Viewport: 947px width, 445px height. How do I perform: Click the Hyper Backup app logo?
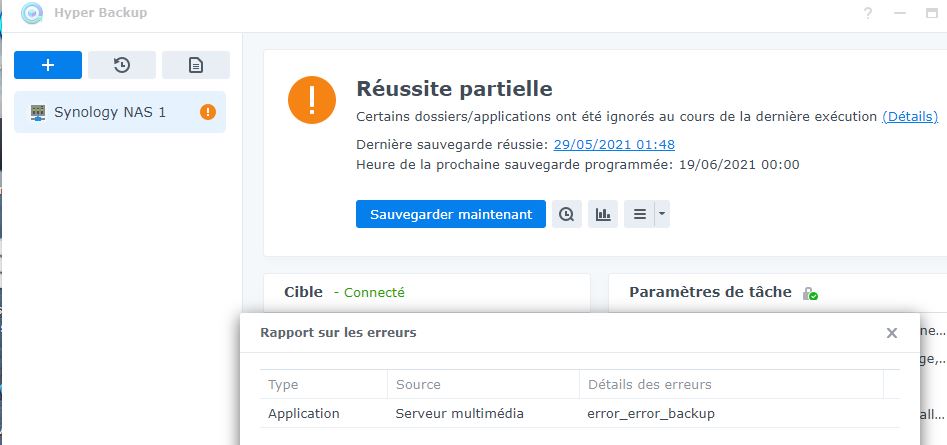pos(31,13)
